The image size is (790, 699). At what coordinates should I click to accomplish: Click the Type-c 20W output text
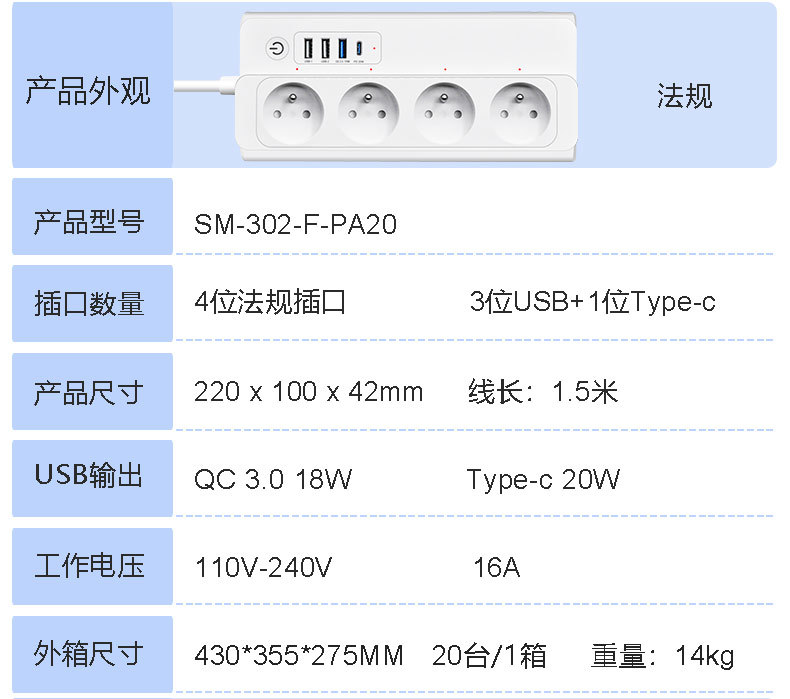tap(543, 480)
